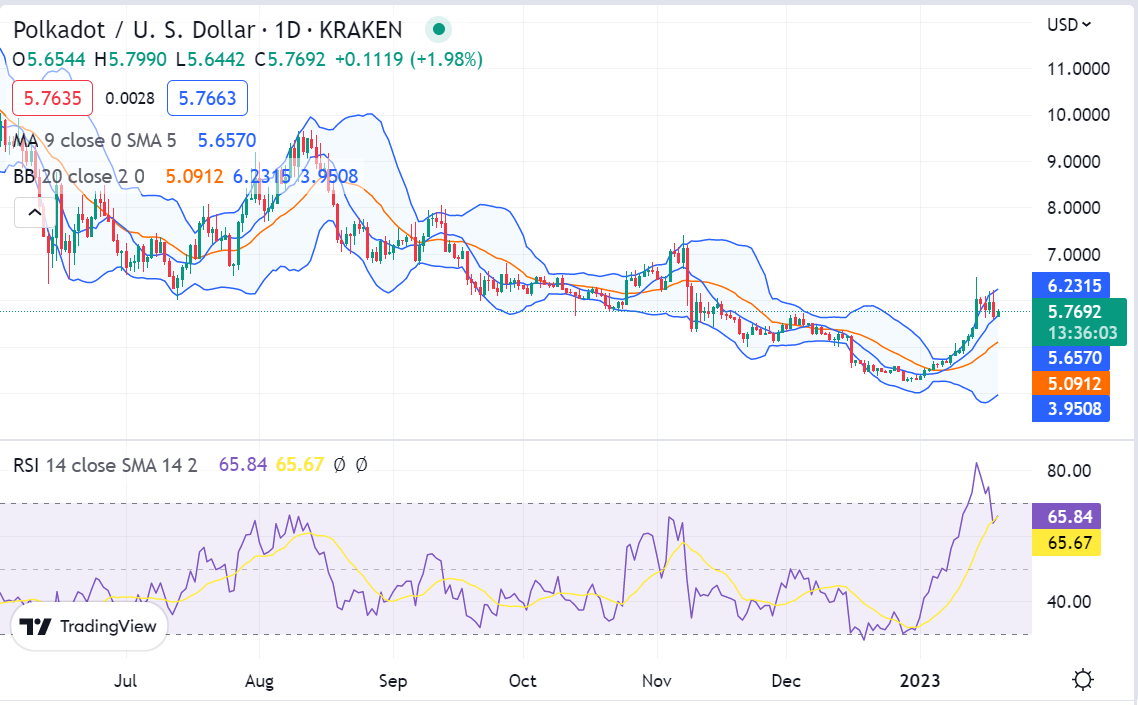Screen dimensions: 1138x705
Task: Select the MA 9 close indicator legend
Action: [x=94, y=140]
